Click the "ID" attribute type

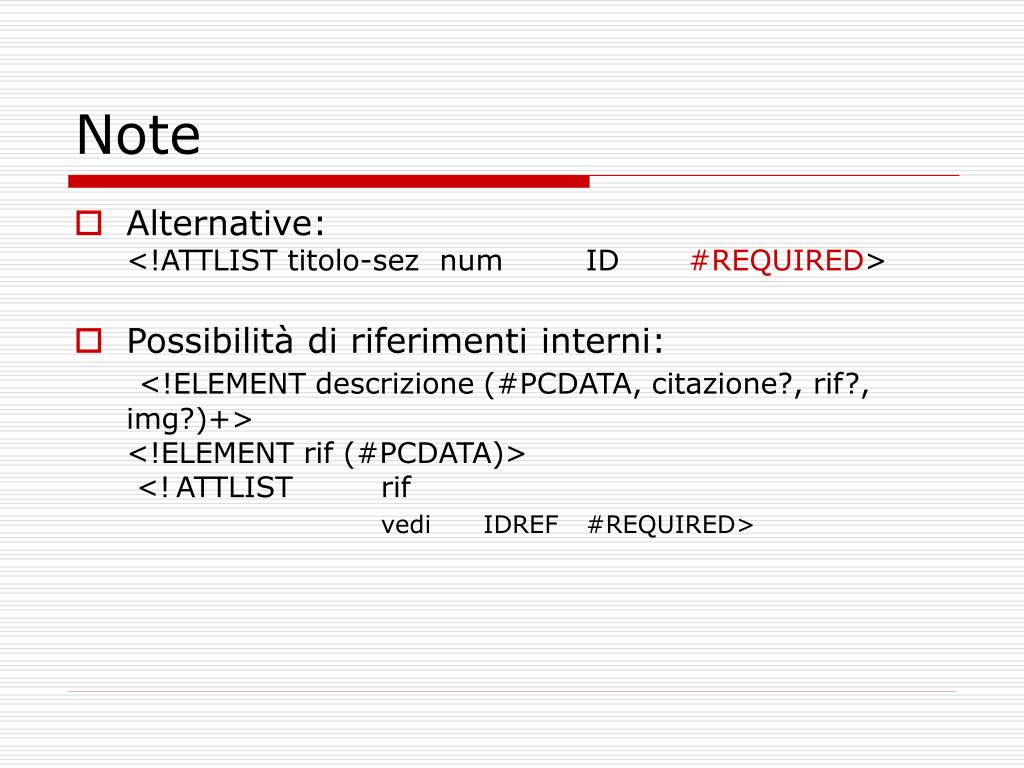(x=602, y=261)
